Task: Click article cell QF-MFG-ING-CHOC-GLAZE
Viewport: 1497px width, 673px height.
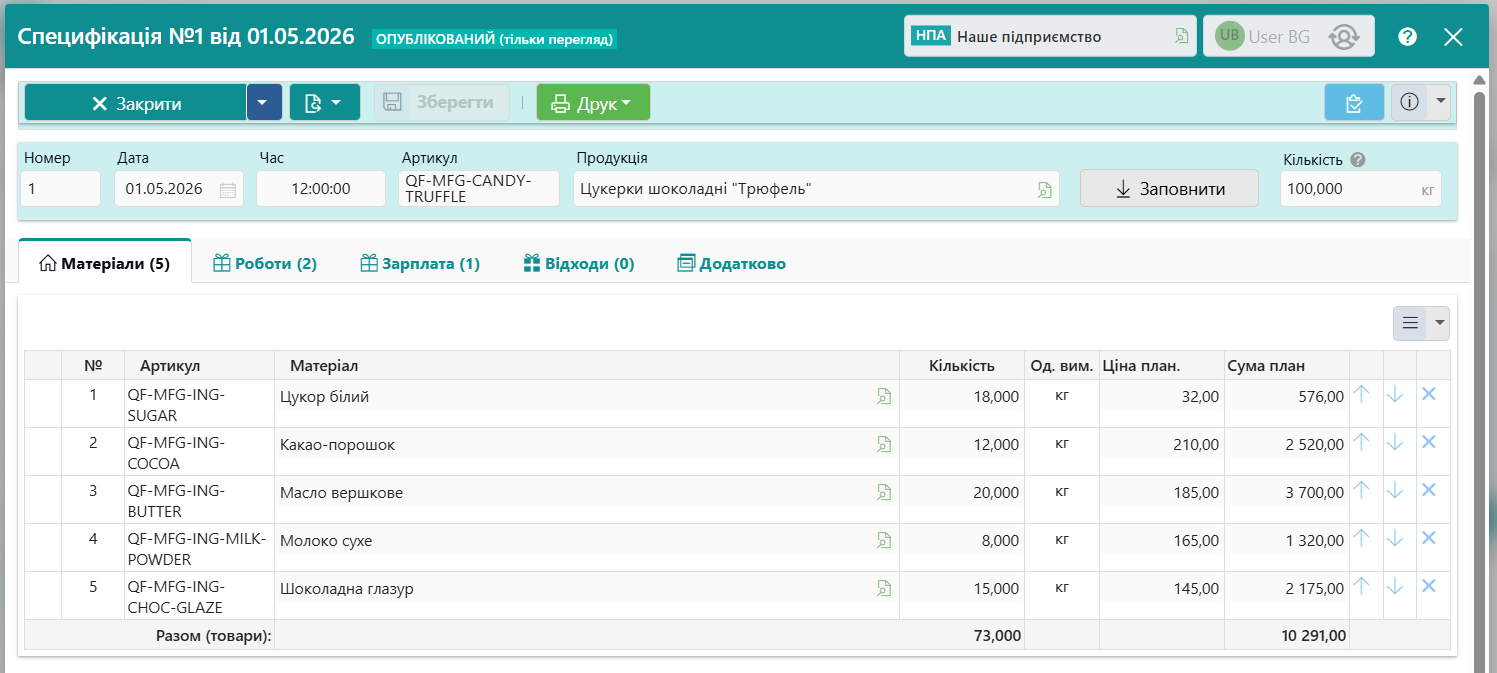Action: point(199,596)
